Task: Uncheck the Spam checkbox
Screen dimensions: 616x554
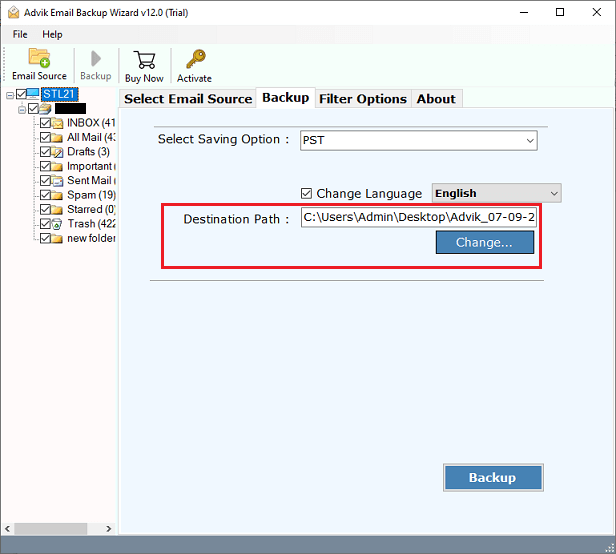Action: [45, 195]
